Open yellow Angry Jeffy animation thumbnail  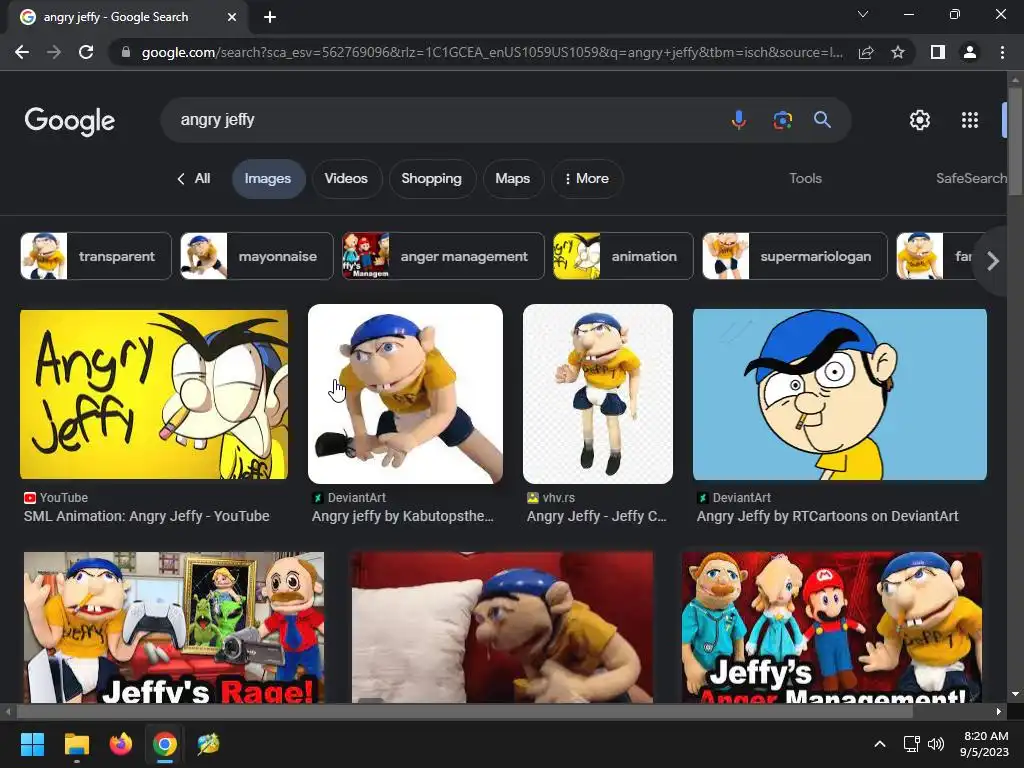(x=154, y=394)
